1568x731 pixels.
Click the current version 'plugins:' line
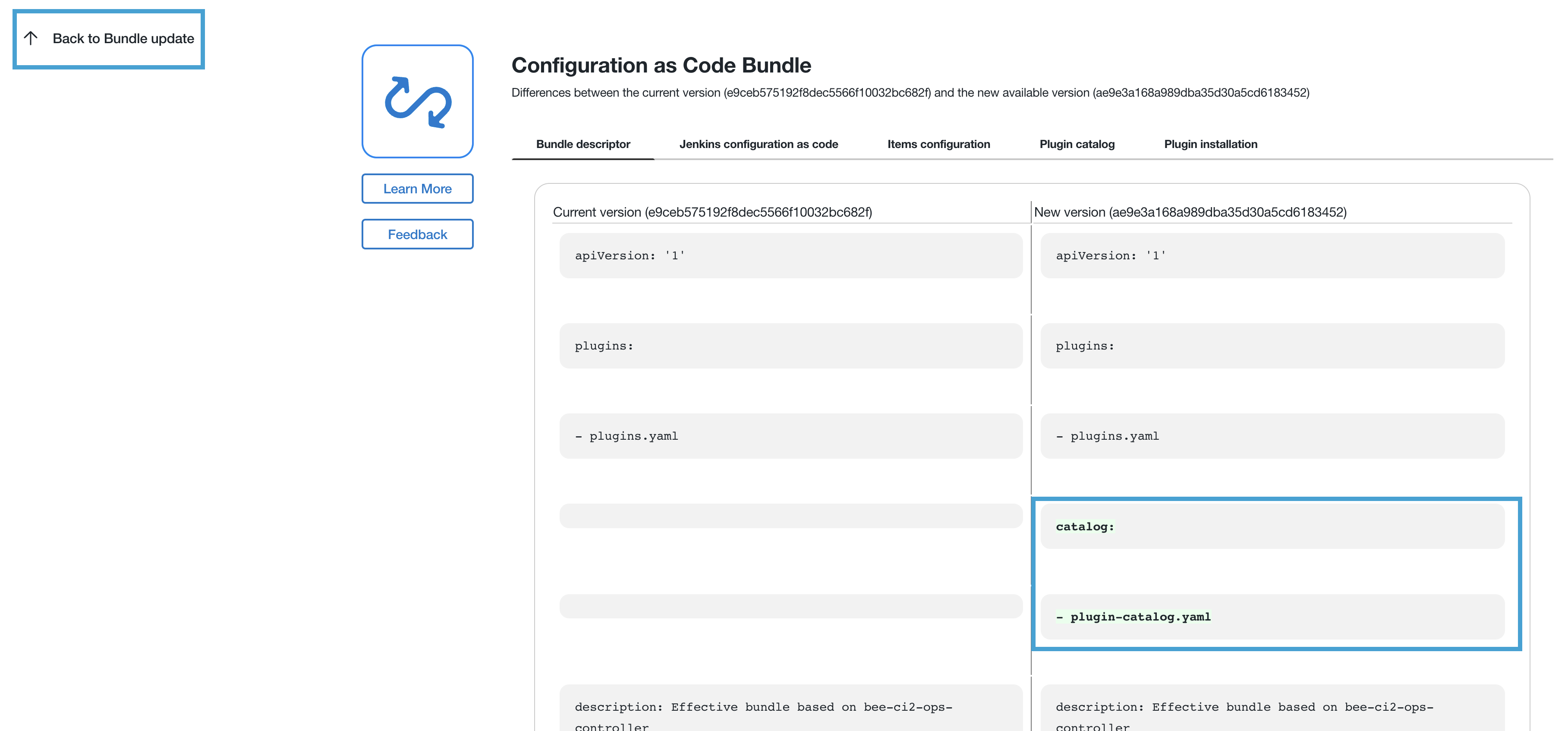point(604,346)
